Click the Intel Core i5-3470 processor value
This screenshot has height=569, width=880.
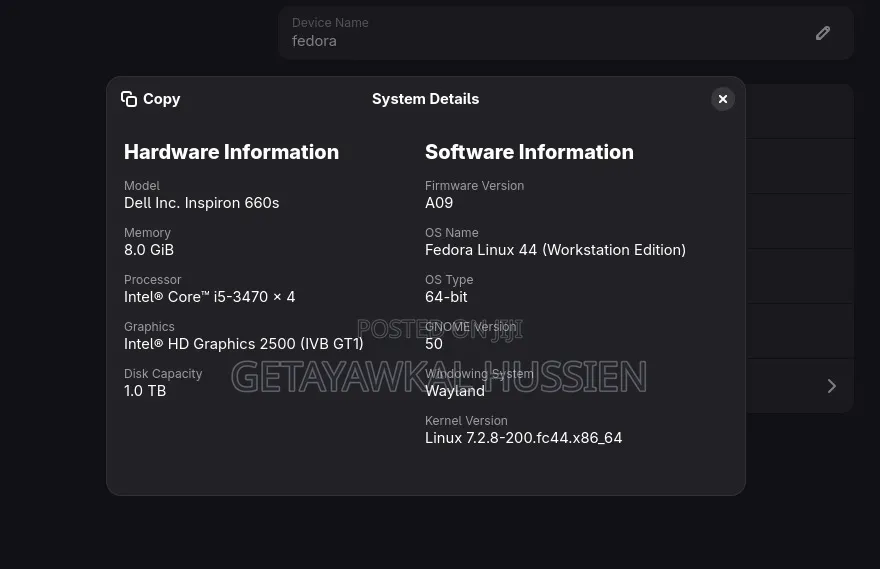(x=209, y=297)
